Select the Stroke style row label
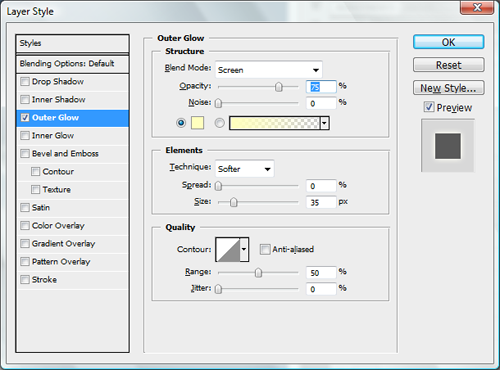500x370 pixels. pyautogui.click(x=44, y=280)
